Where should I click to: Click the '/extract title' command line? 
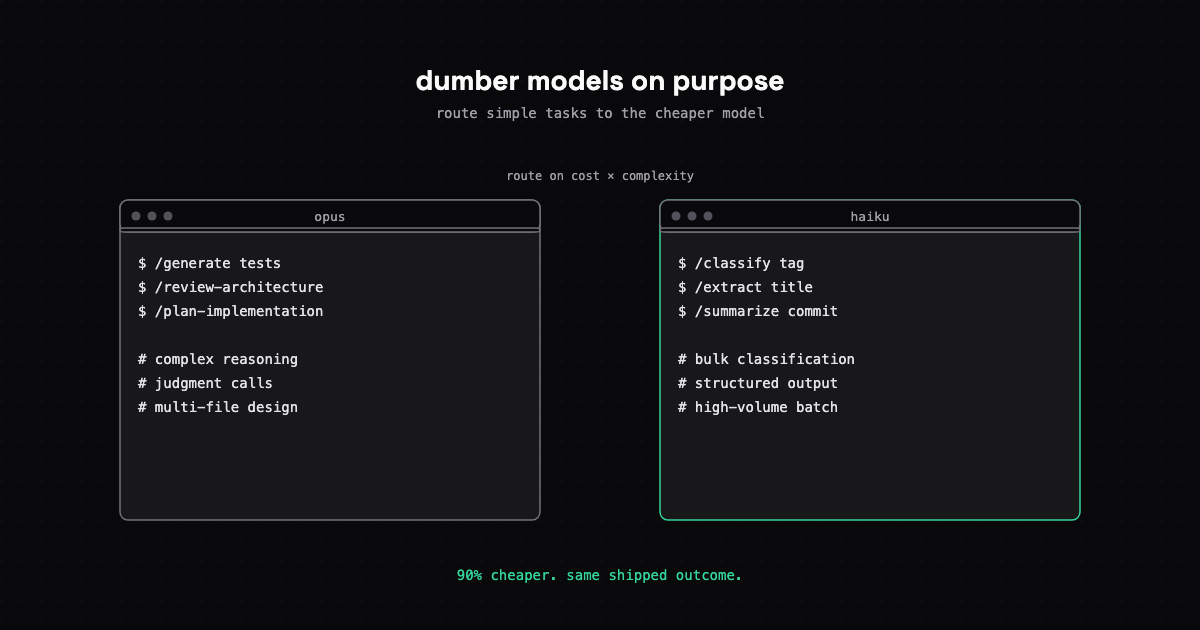[x=745, y=287]
